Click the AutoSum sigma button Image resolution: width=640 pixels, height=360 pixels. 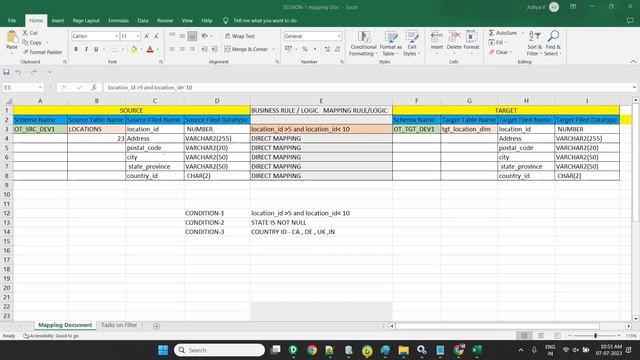tap(503, 33)
